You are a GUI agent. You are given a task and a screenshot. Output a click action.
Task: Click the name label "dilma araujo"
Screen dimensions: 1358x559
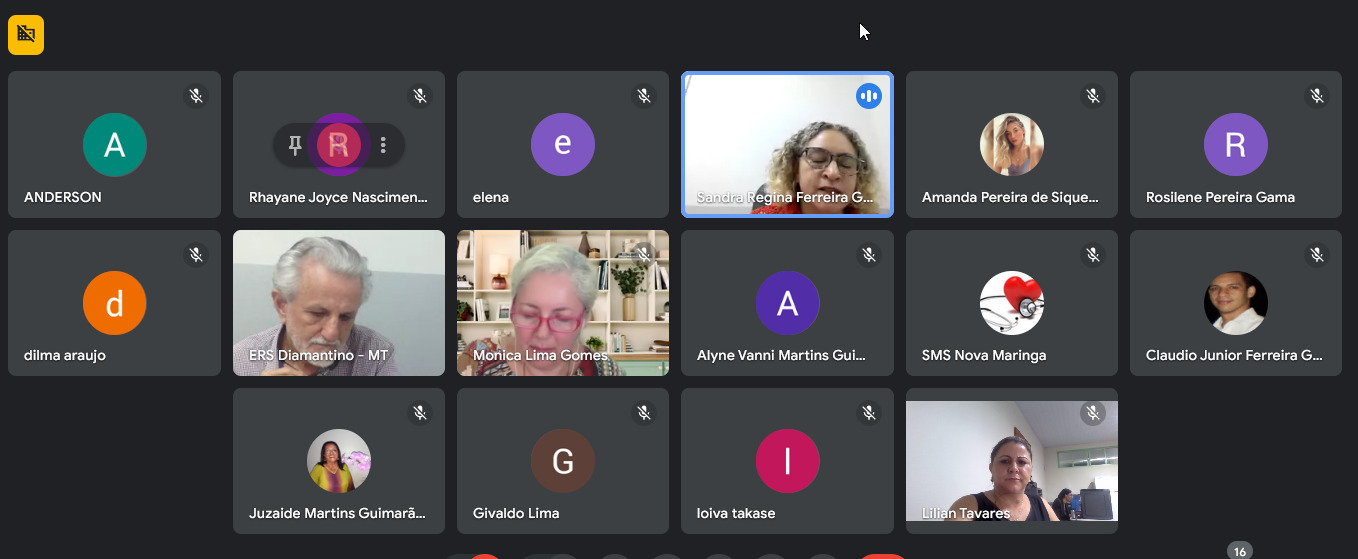tap(65, 355)
